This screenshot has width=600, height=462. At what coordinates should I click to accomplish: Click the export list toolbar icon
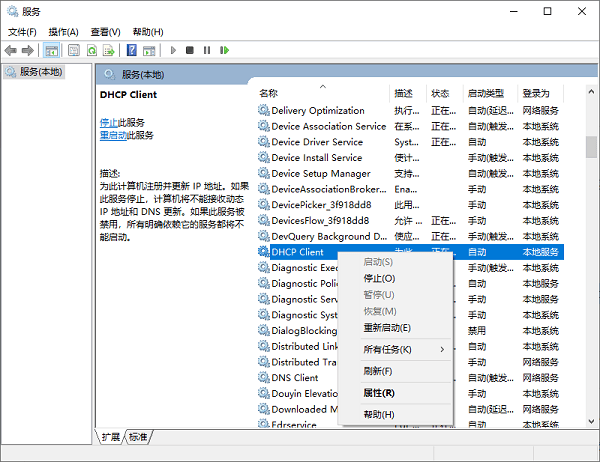click(x=109, y=50)
